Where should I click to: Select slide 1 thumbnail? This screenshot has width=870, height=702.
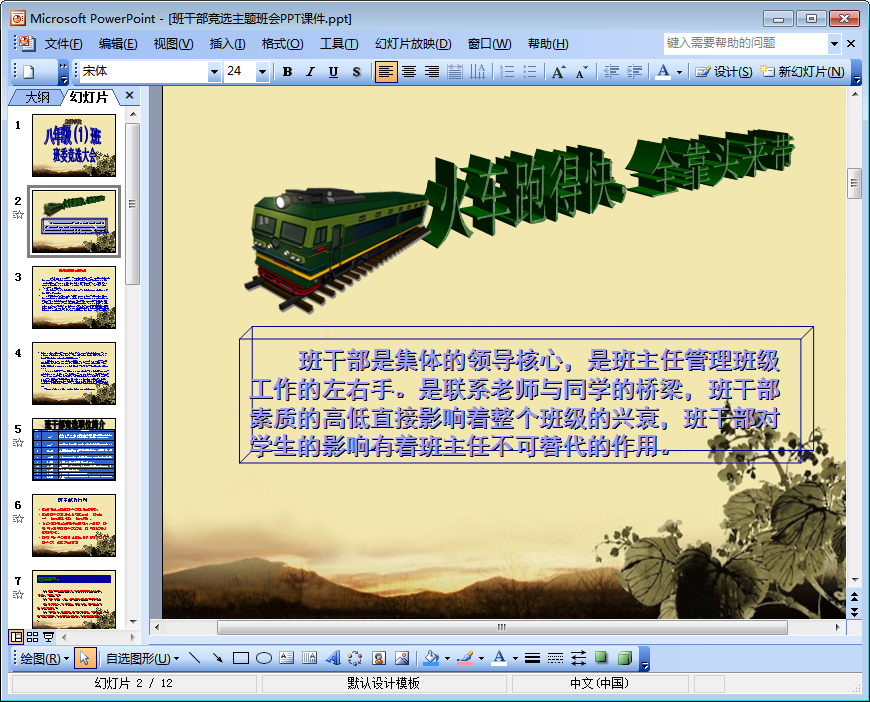coord(74,145)
